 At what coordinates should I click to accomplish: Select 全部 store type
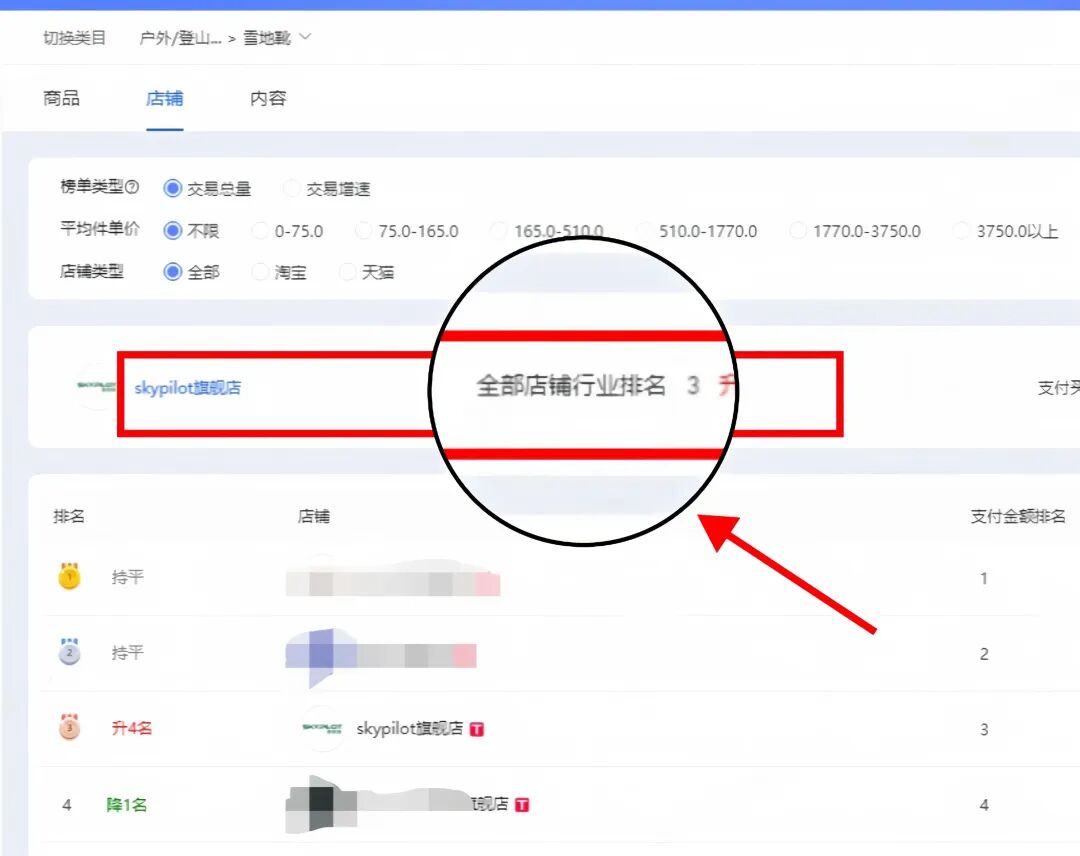tap(172, 272)
